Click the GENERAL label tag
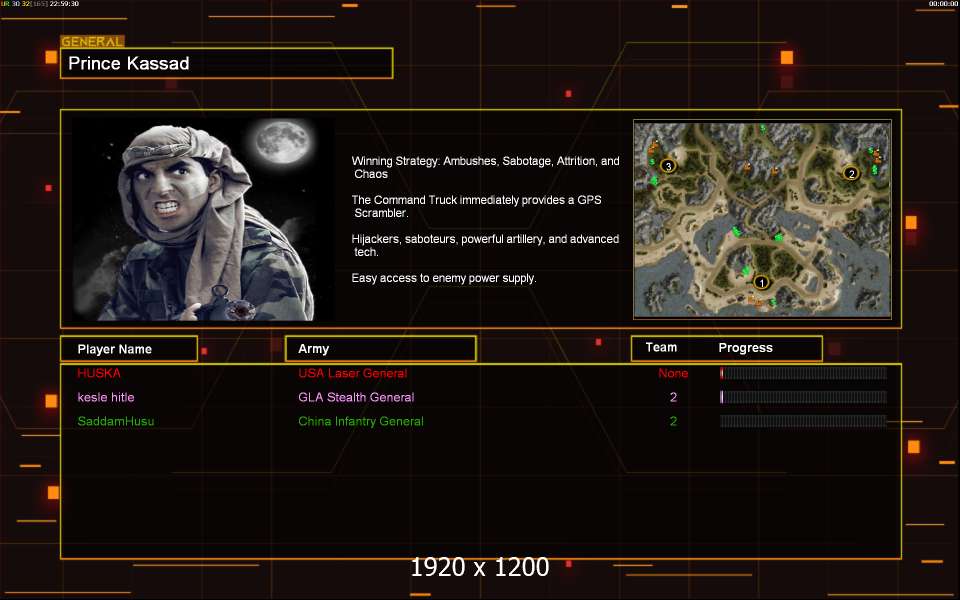Screen dimensions: 960x600 92,42
